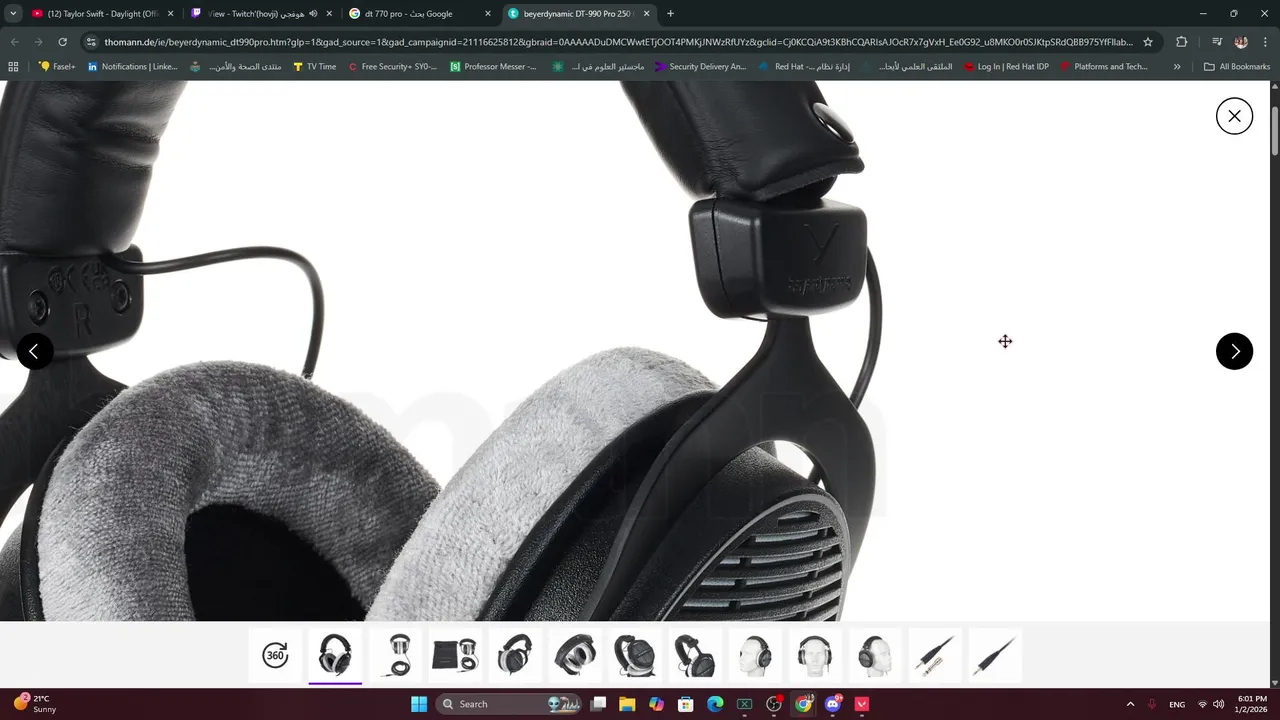Screen dimensions: 1280x720
Task: Close the enlarged image viewer
Action: coord(1234,116)
